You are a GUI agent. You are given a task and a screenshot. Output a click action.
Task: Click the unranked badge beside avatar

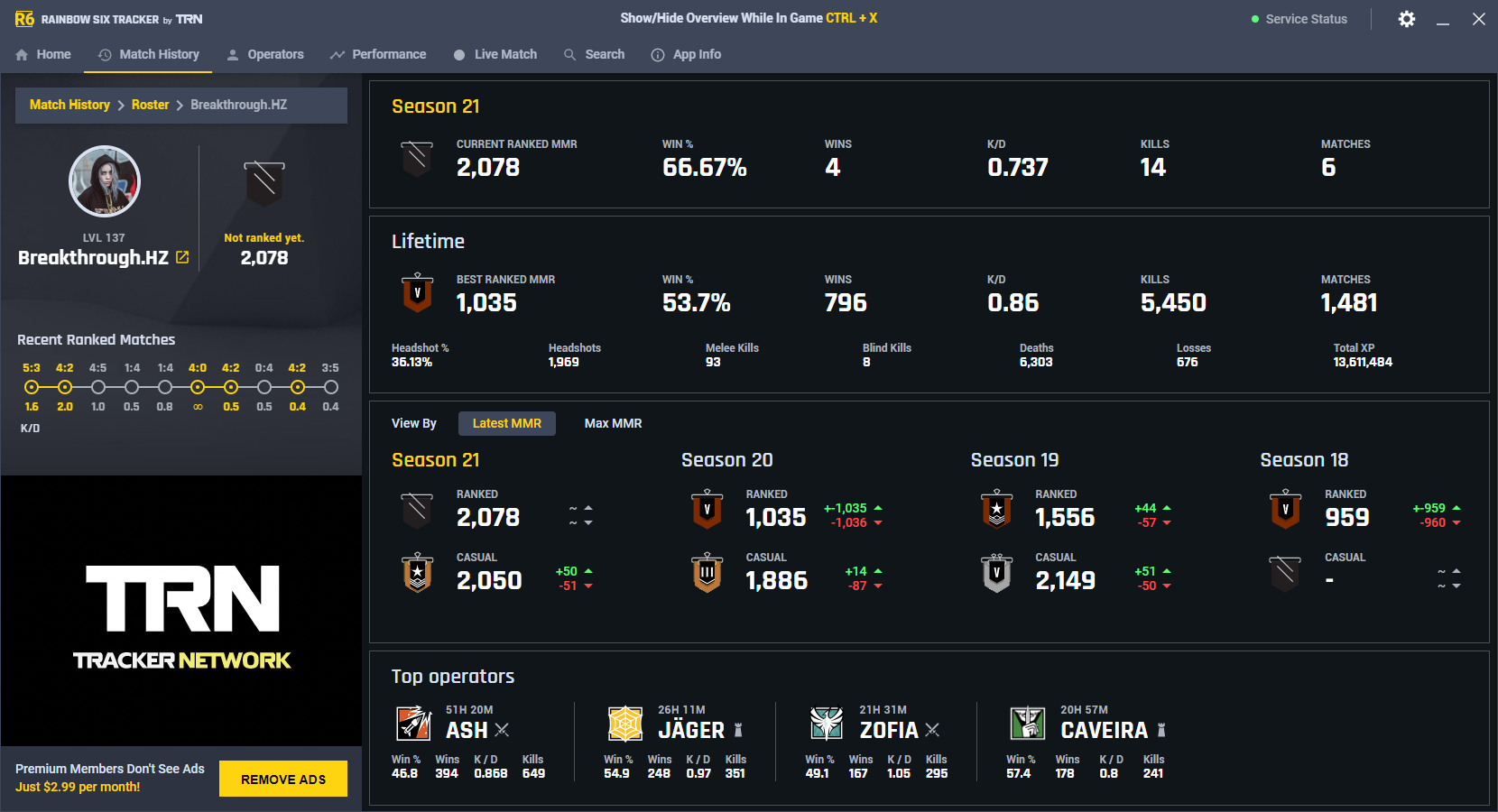[264, 183]
